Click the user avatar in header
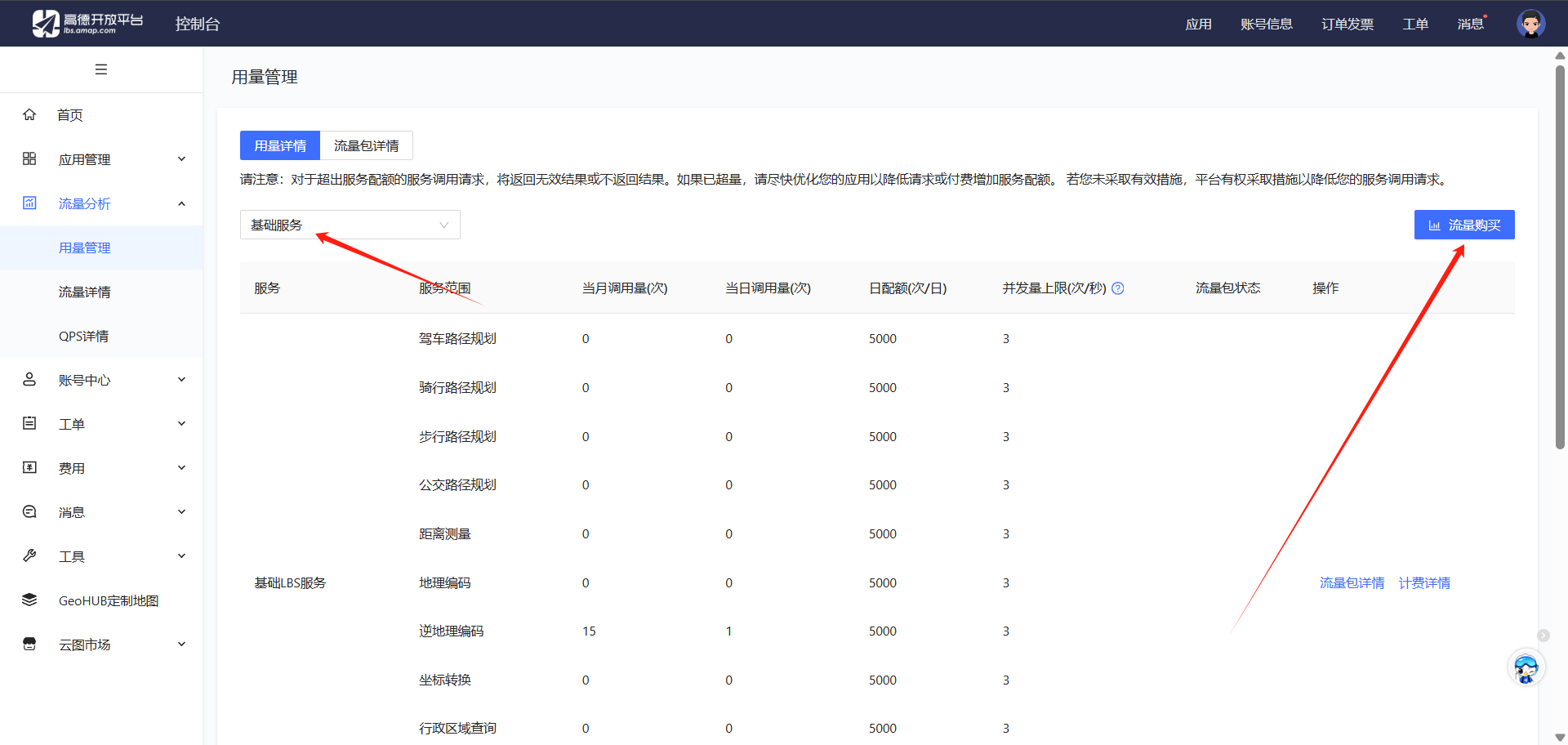 coord(1530,24)
